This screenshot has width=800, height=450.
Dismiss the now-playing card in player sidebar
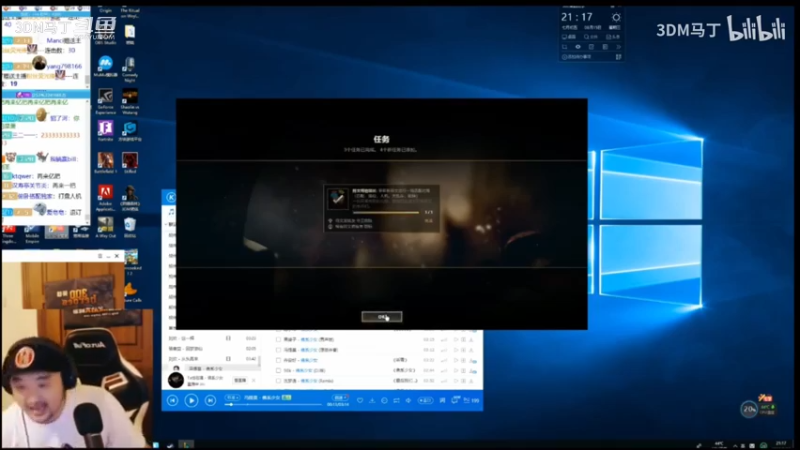point(254,380)
